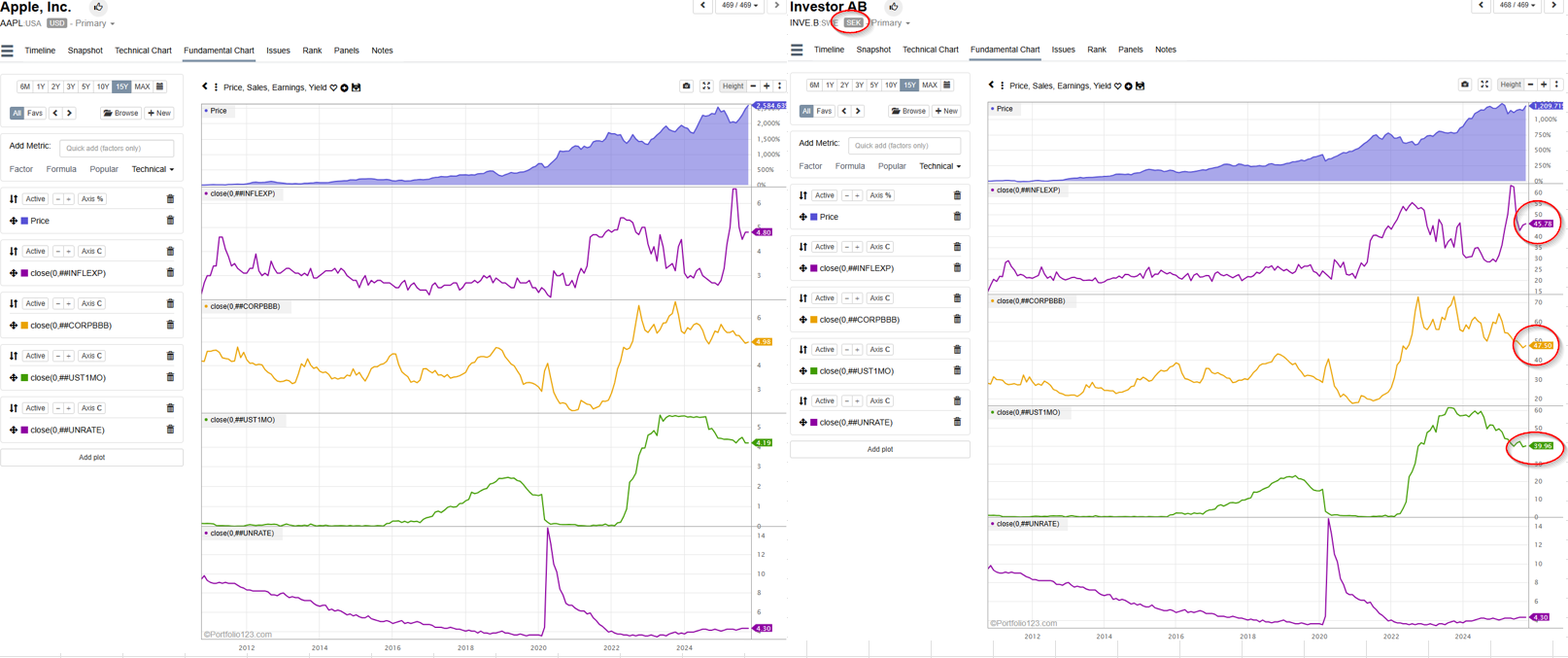Image resolution: width=1568 pixels, height=658 pixels.
Task: Delete the CORPBBB metric in Apple panel
Action: [170, 326]
